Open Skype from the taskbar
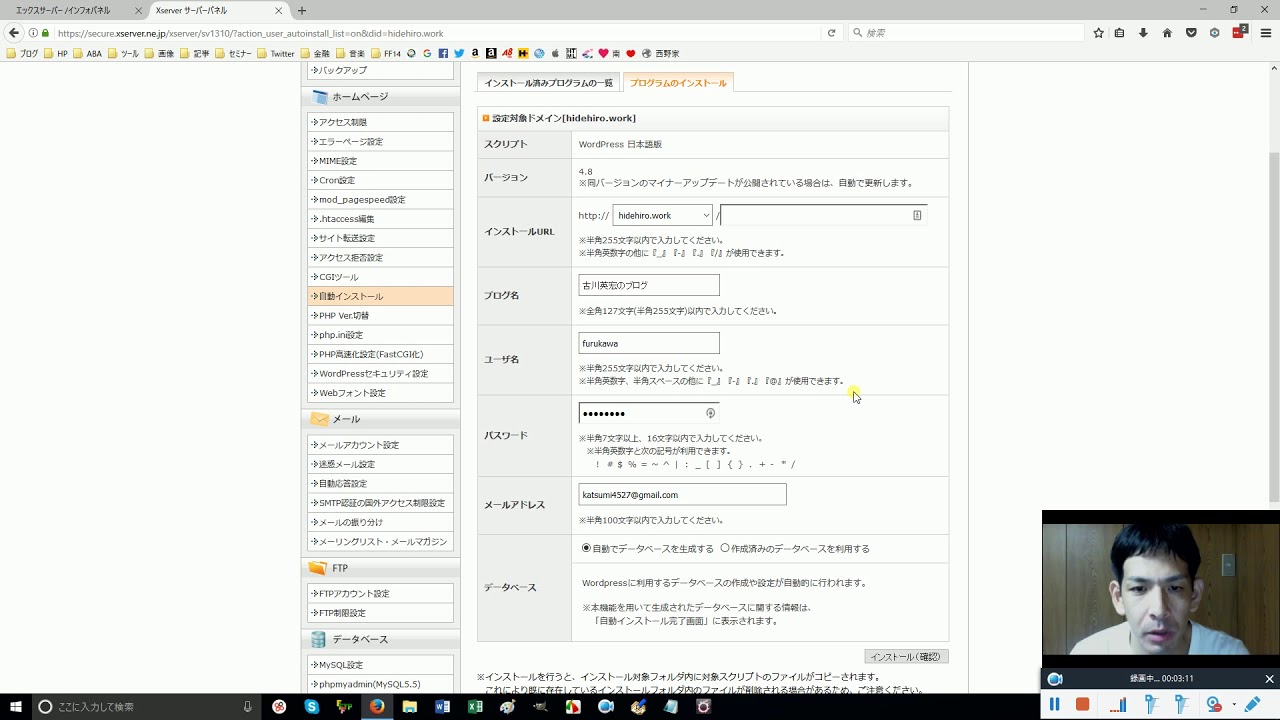1280x720 pixels. [x=312, y=706]
